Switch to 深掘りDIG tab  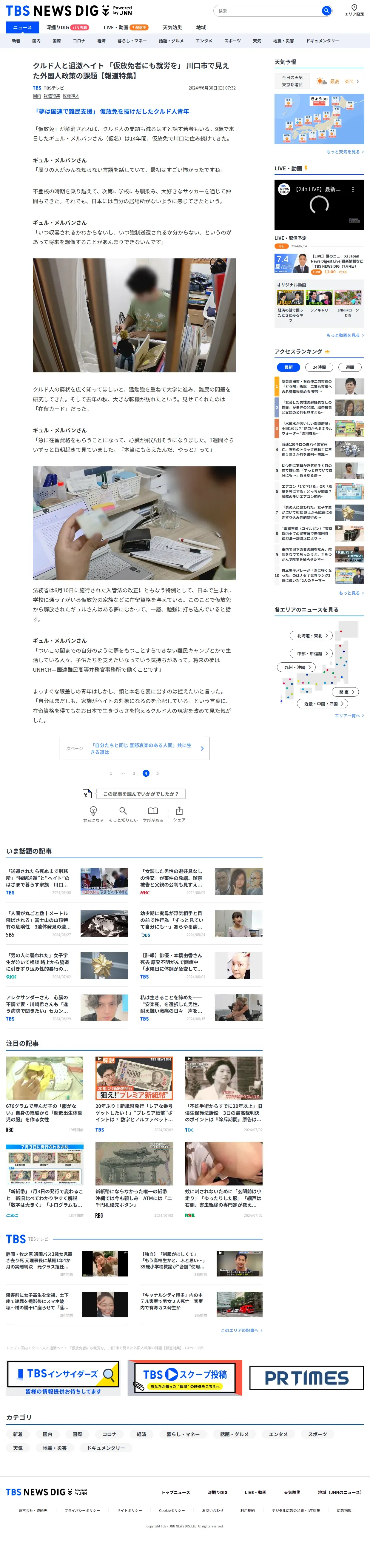click(67, 27)
